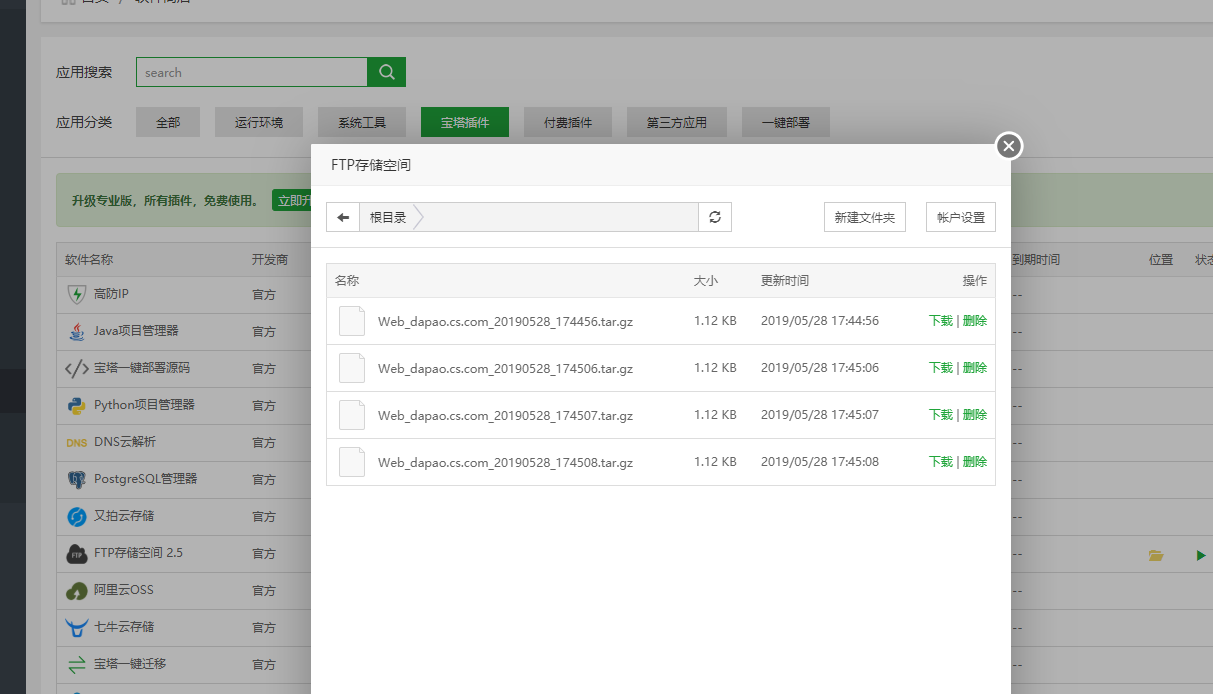Click the 名称 column header

tap(347, 281)
